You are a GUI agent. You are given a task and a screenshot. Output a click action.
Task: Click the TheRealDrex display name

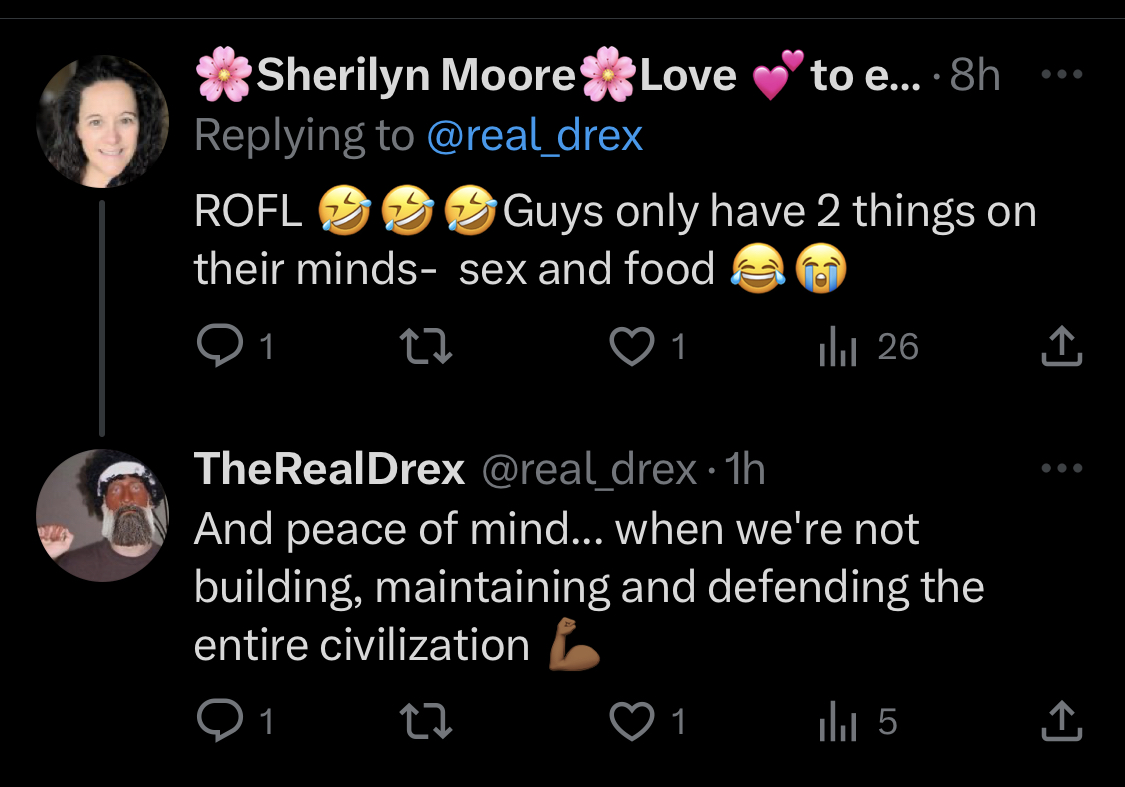pyautogui.click(x=329, y=469)
